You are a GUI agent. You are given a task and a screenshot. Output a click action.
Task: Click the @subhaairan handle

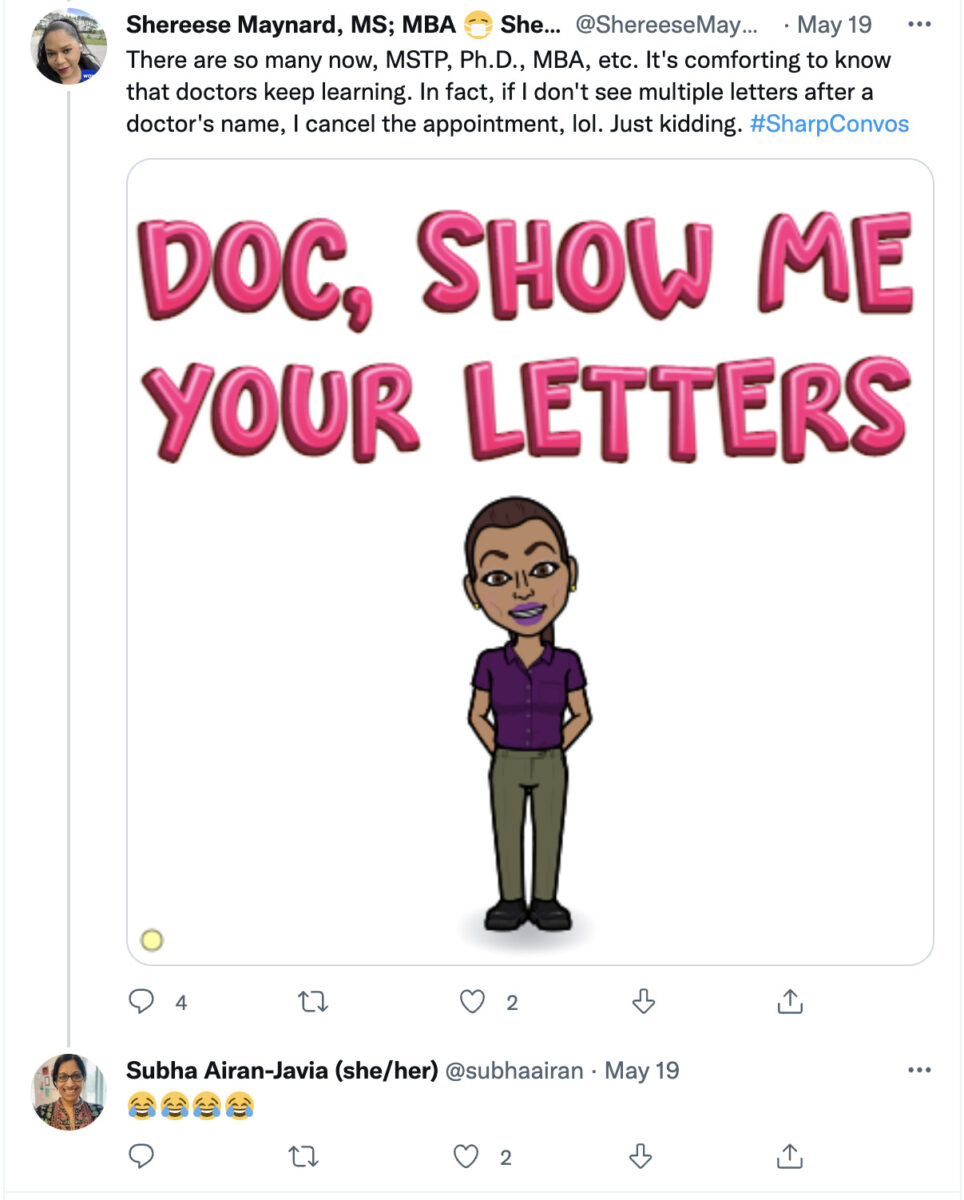515,1071
